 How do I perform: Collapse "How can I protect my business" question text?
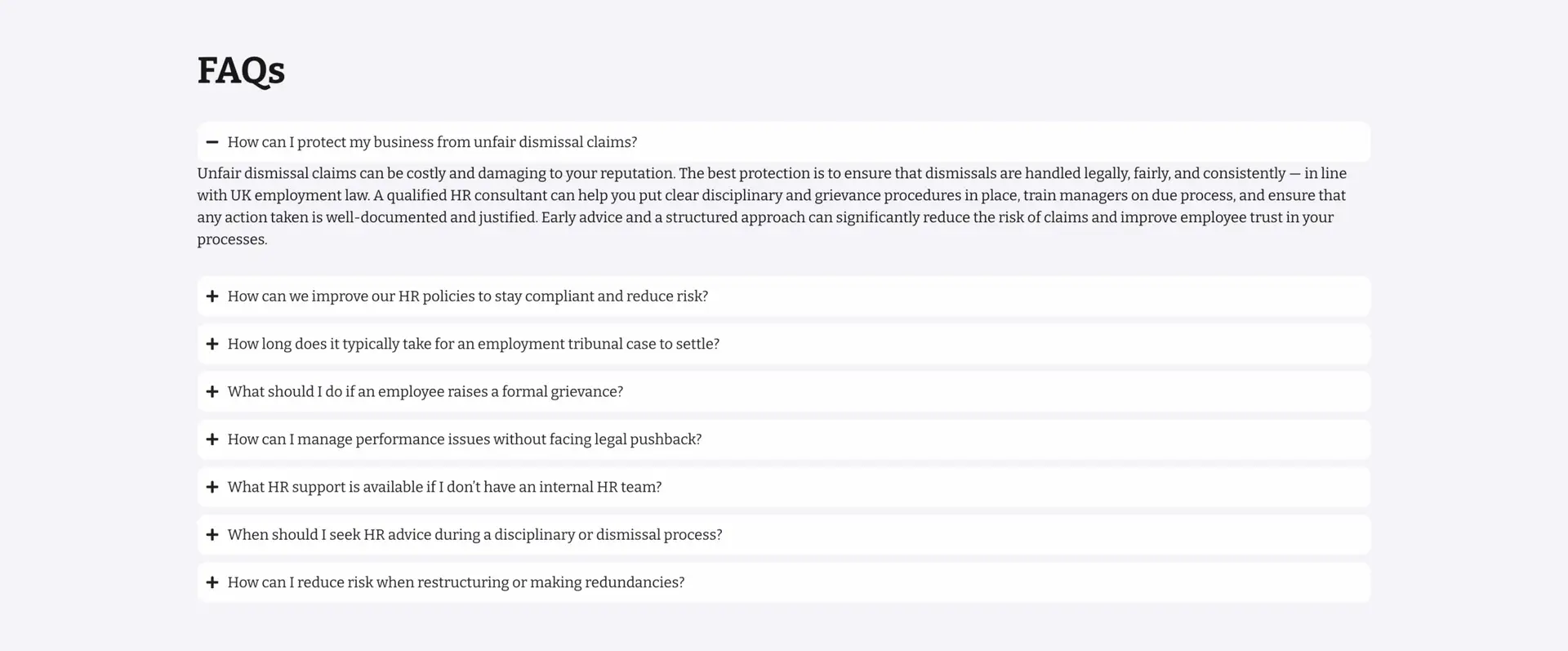click(x=432, y=142)
